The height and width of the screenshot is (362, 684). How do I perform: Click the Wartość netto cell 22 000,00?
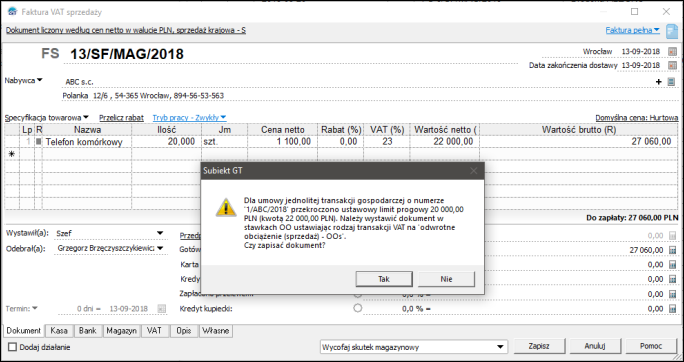(x=445, y=142)
